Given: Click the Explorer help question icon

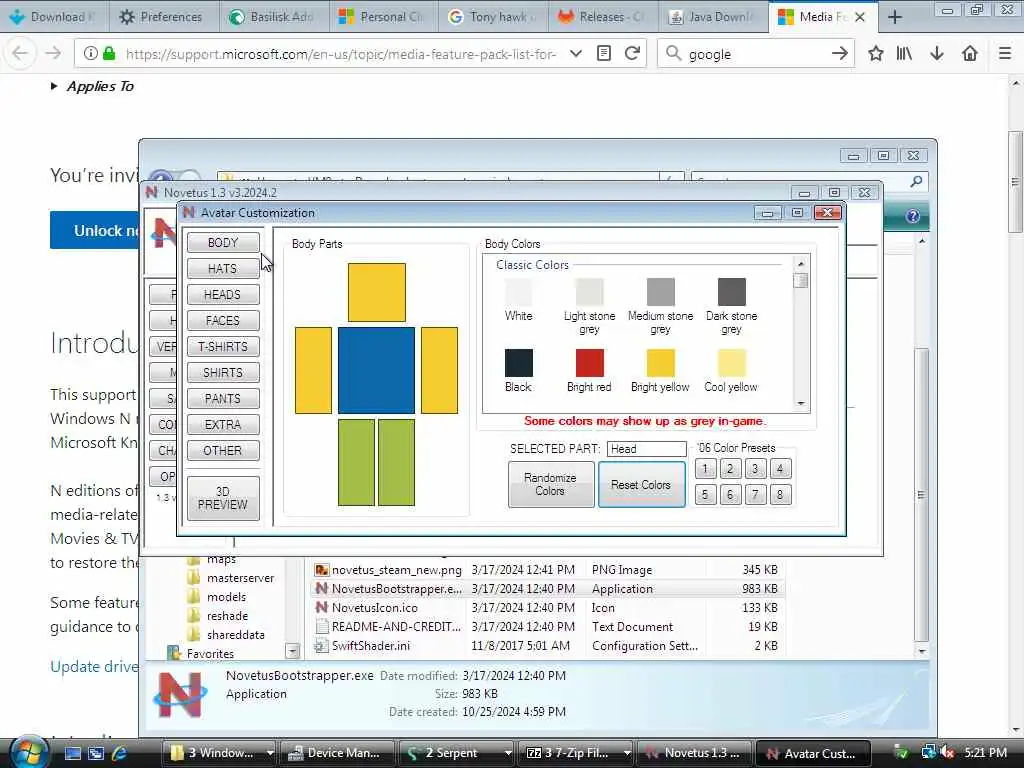Looking at the screenshot, I should point(912,216).
